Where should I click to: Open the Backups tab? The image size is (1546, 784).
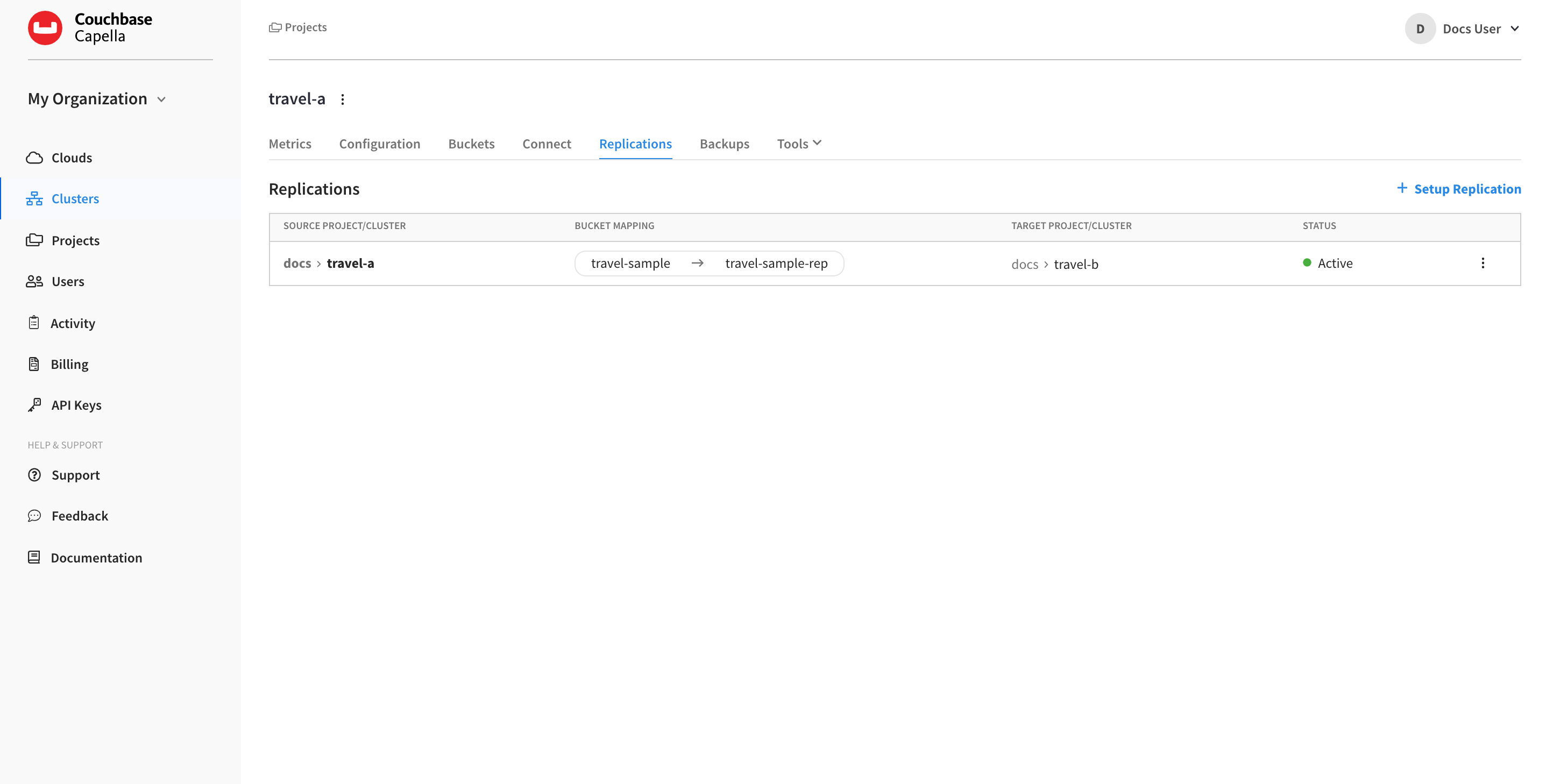pos(725,144)
